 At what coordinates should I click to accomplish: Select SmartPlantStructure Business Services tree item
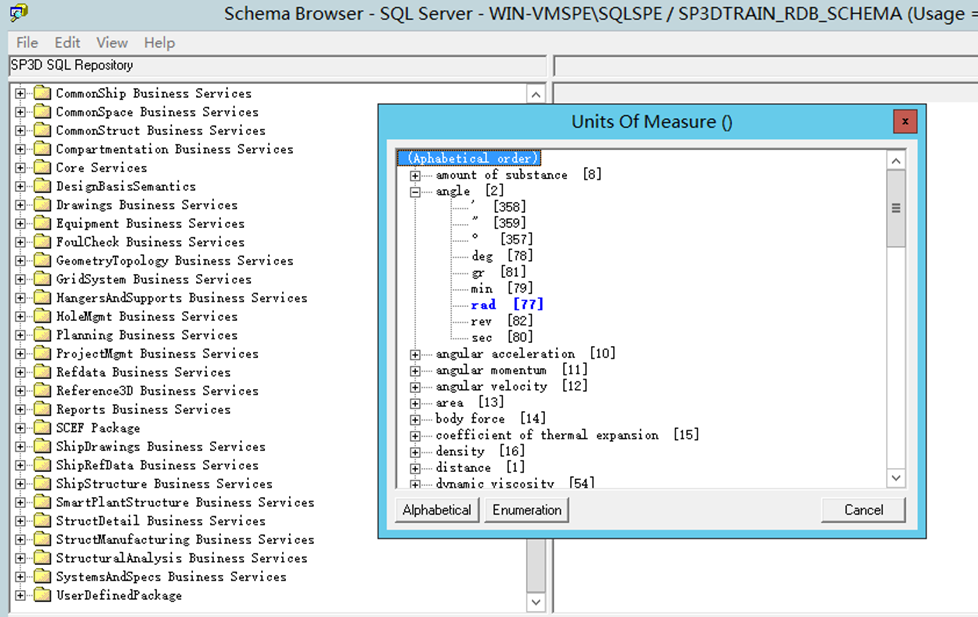185,502
